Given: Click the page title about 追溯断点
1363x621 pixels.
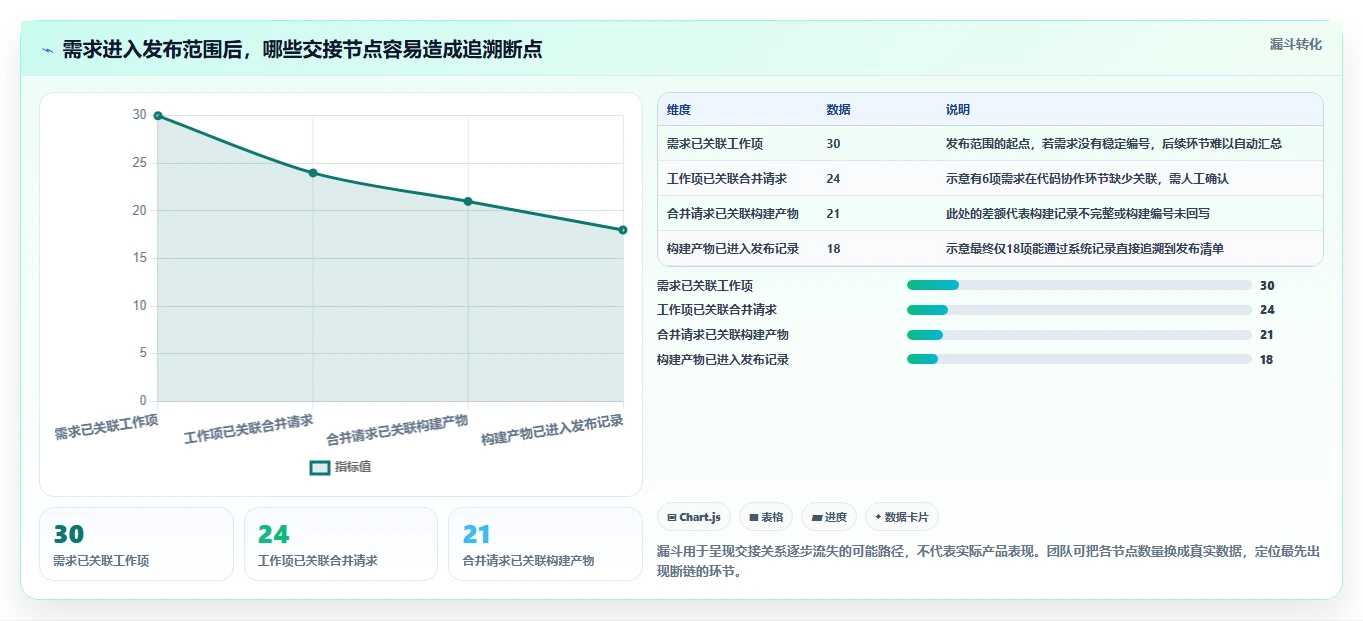Looking at the screenshot, I should pos(302,49).
